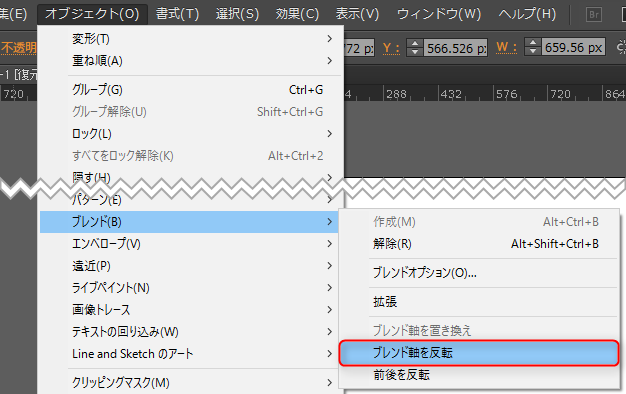
Task: Click the 不透明 opacity label link
Action: (18, 48)
